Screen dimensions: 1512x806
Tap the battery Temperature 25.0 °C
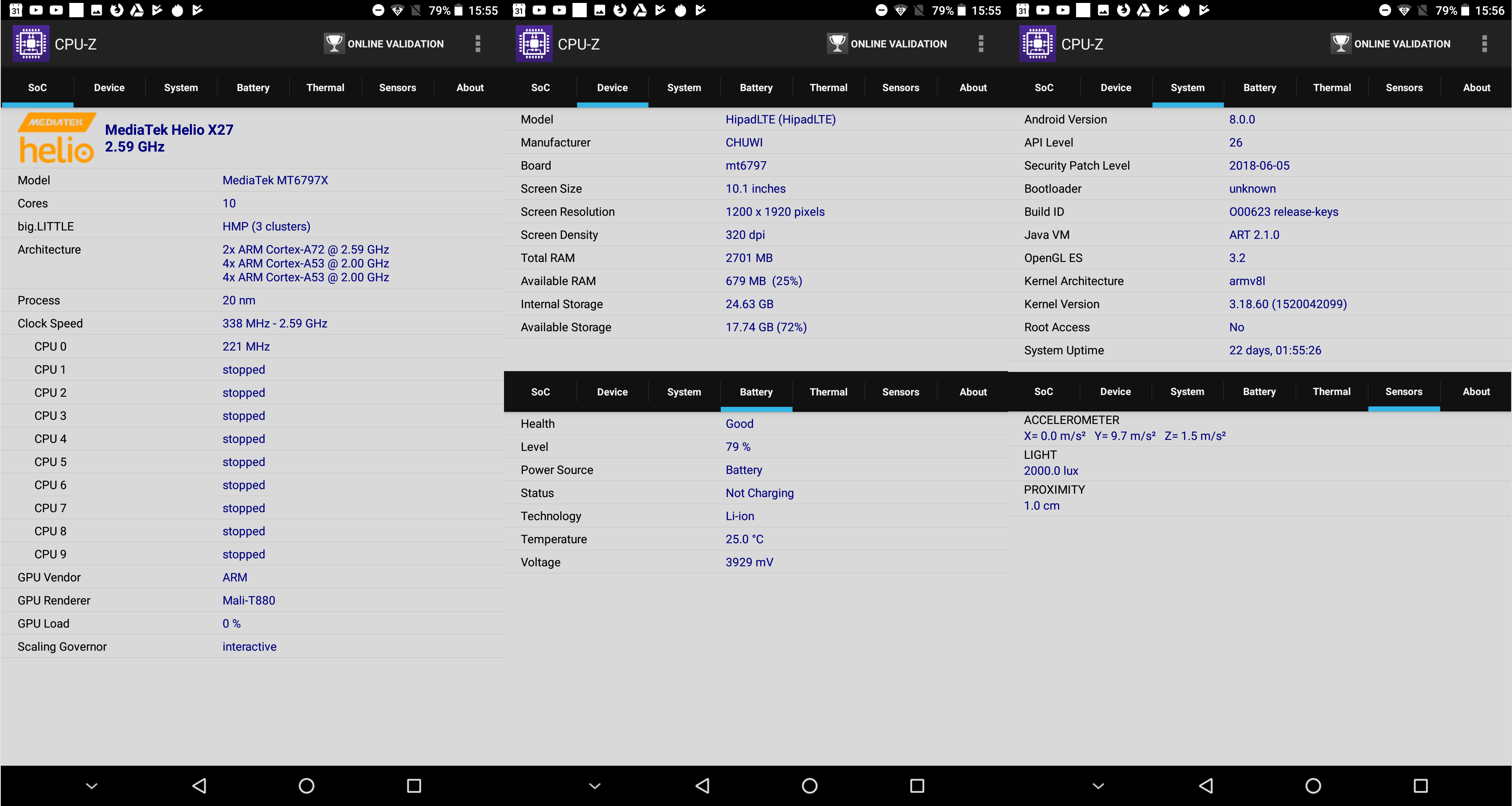point(744,539)
